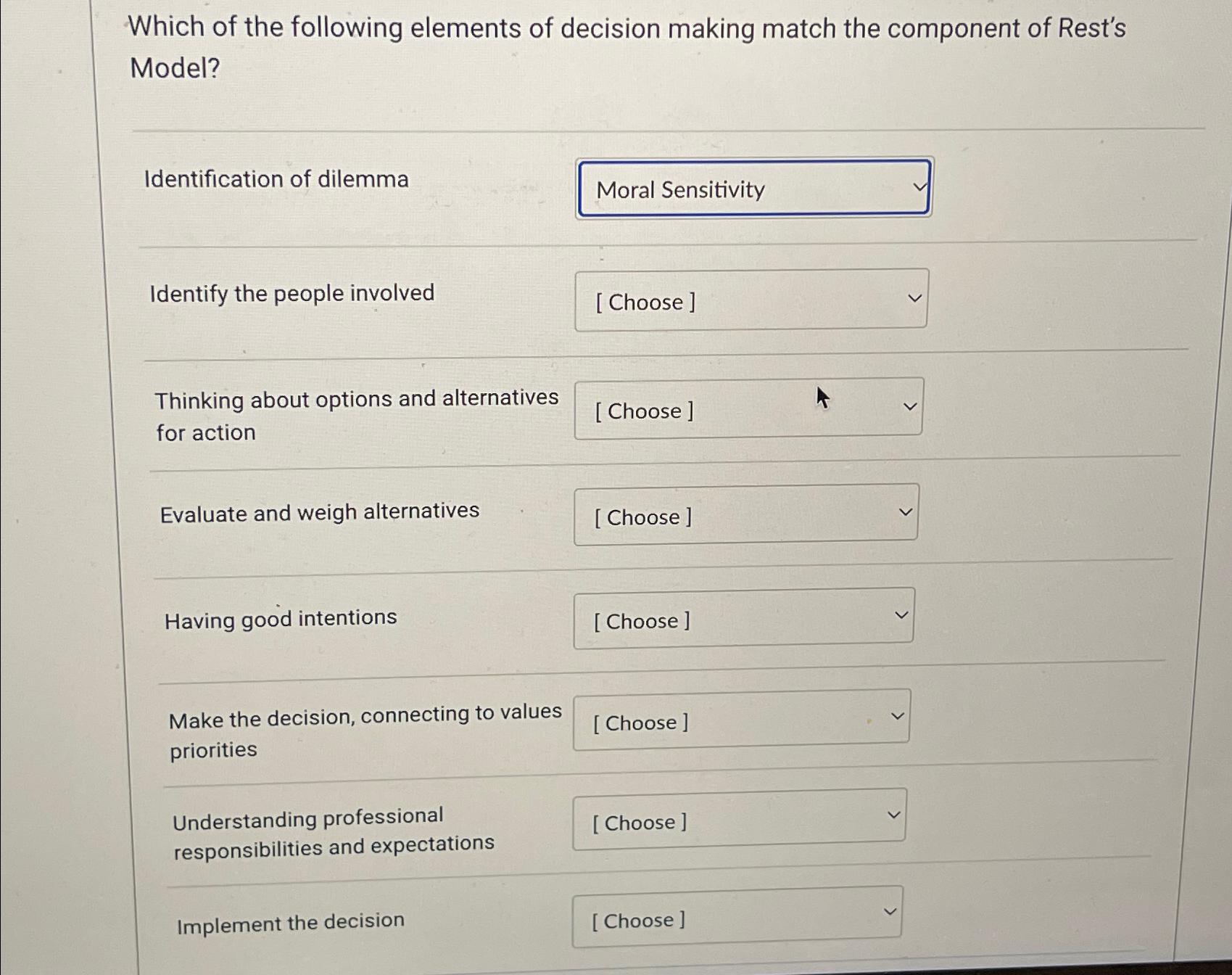Image resolution: width=1232 pixels, height=975 pixels.
Task: Select the Having good intentions label
Action: (x=280, y=617)
